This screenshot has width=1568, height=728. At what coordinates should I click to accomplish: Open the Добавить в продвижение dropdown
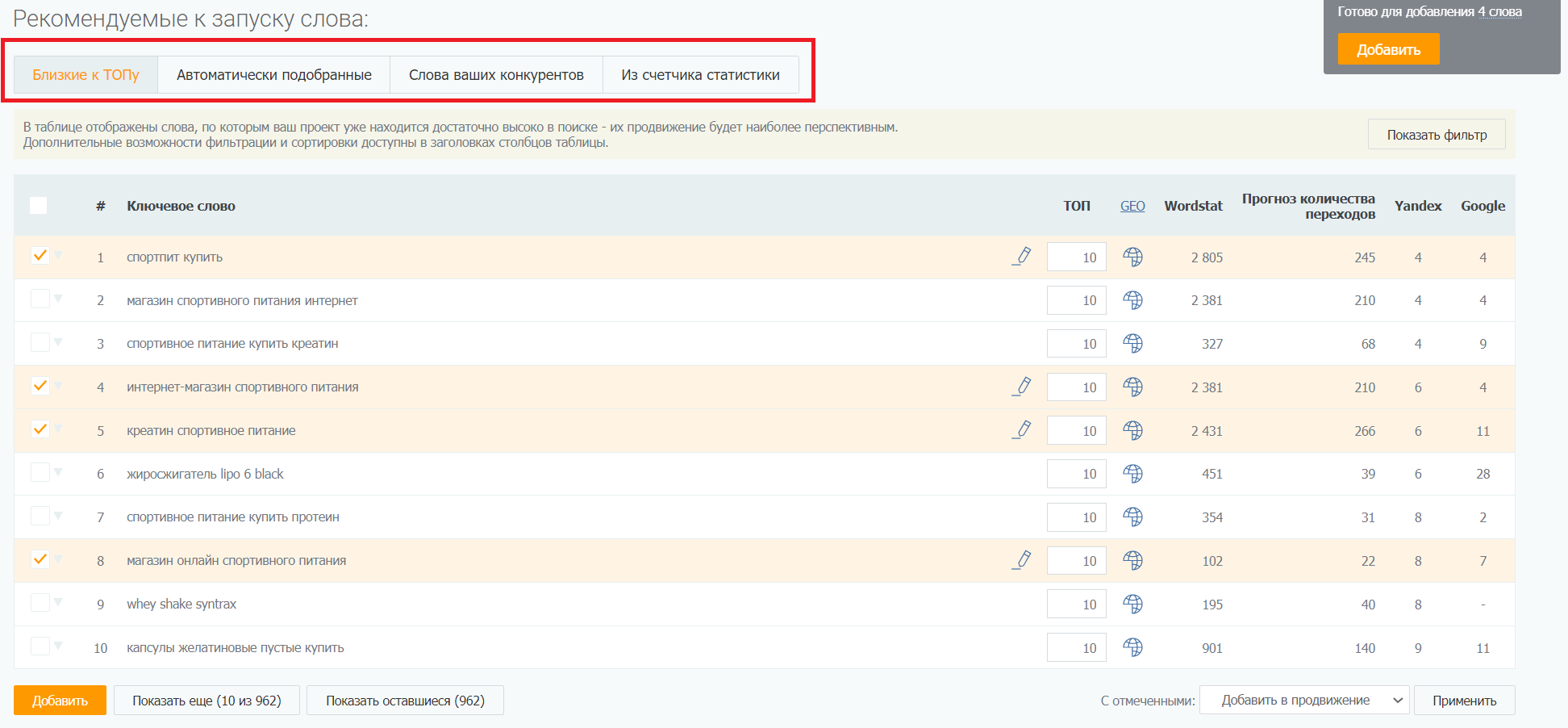[1304, 700]
